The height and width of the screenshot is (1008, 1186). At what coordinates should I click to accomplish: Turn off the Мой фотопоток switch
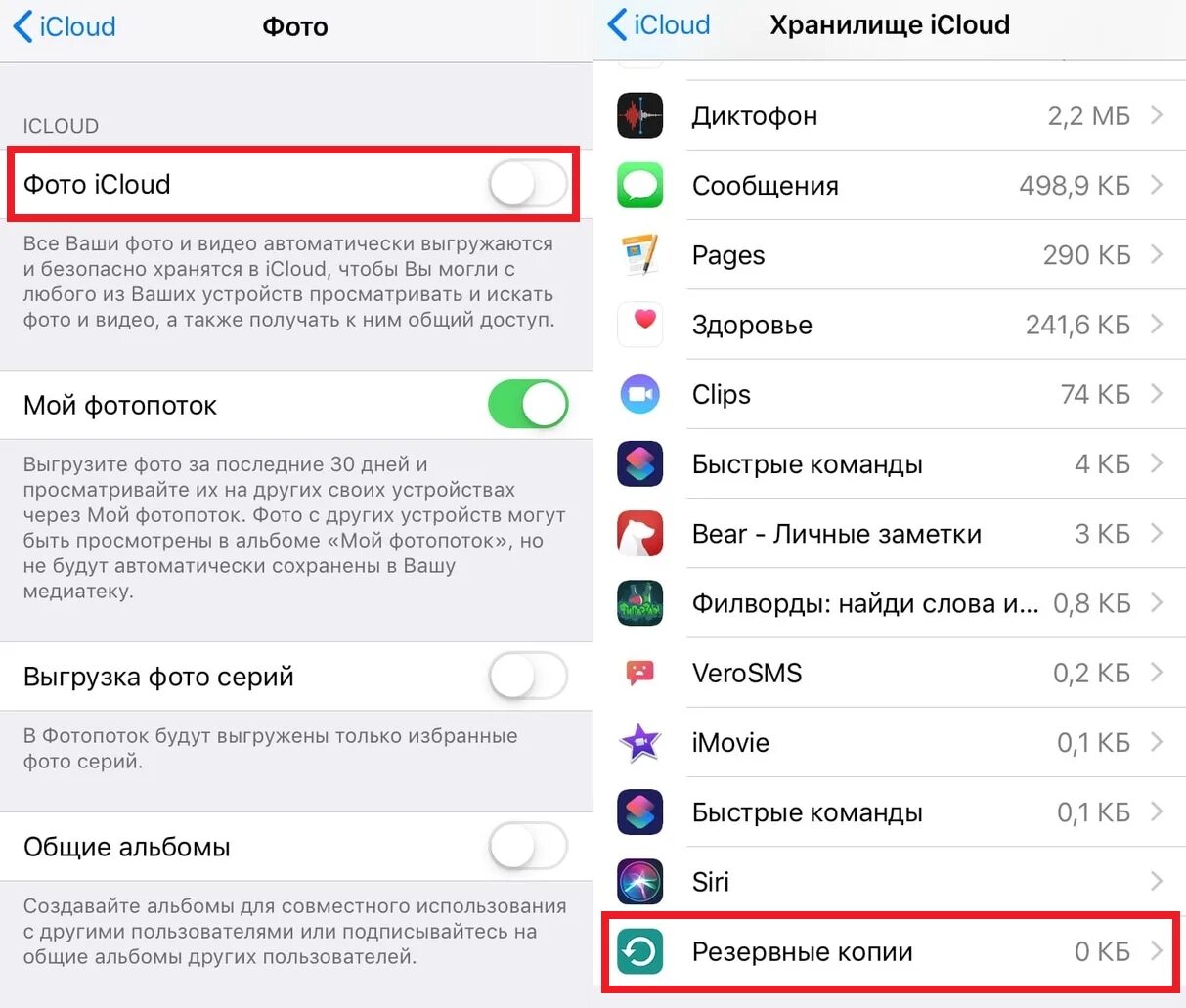(528, 405)
